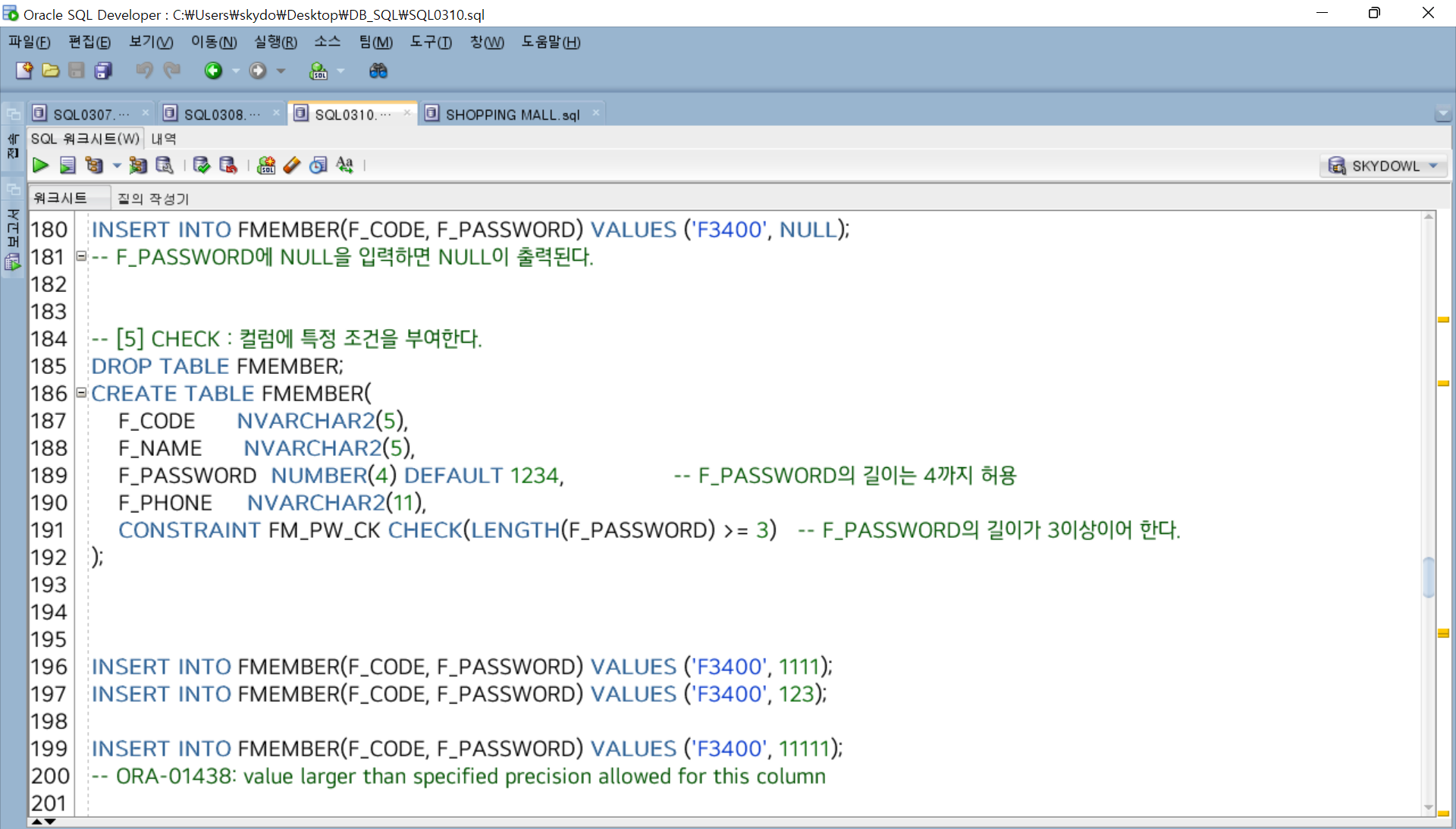
Task: Open SQL History clock icon
Action: pos(318,165)
